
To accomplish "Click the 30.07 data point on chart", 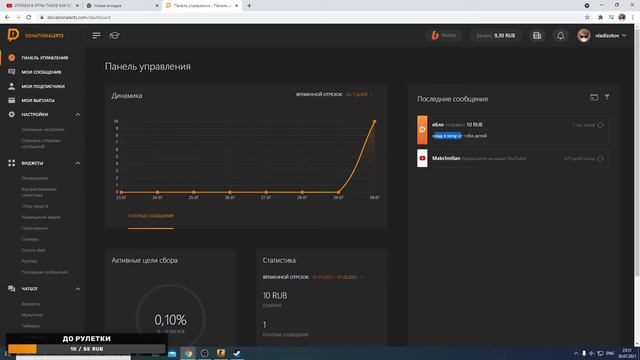I will point(375,121).
